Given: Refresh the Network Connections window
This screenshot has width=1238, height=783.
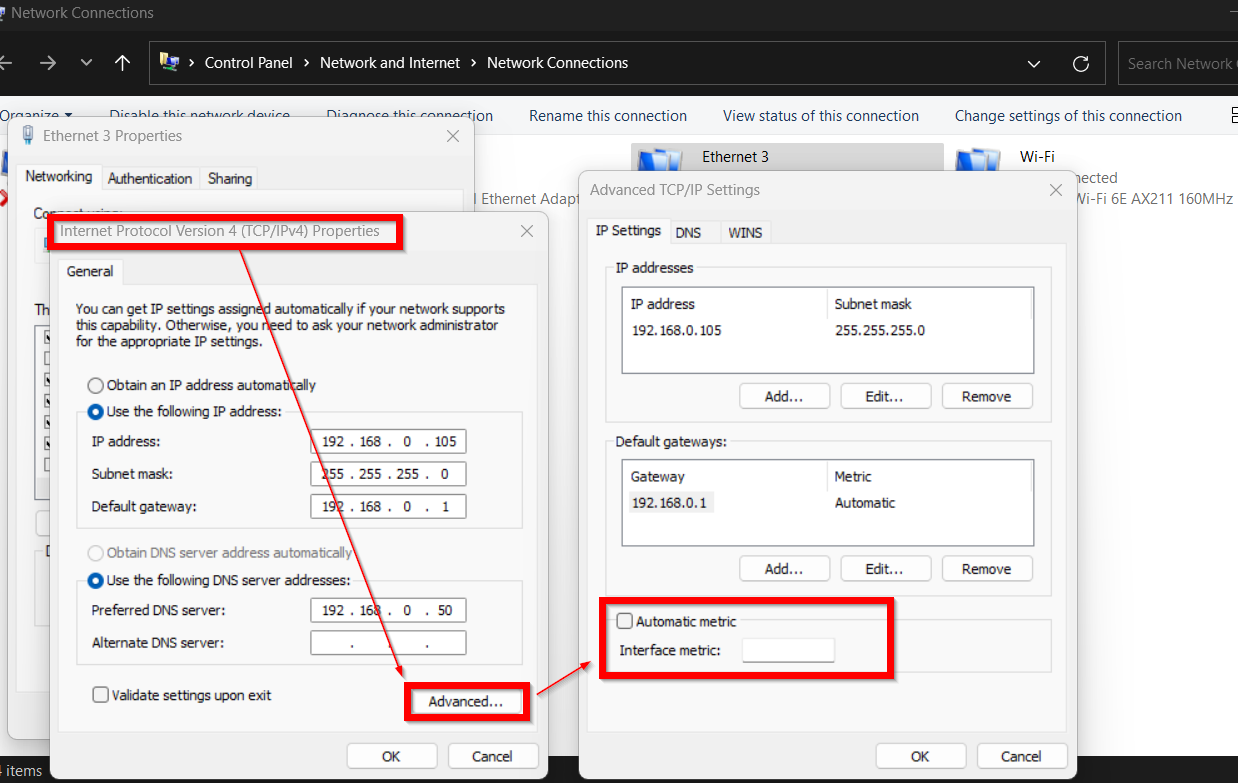Looking at the screenshot, I should [x=1080, y=63].
